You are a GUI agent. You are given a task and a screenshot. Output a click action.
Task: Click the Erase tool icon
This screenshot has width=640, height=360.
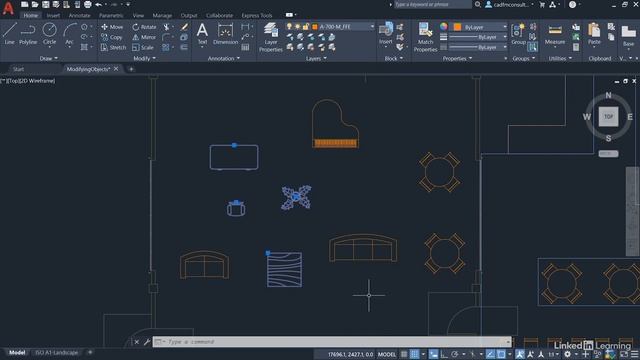tap(184, 27)
